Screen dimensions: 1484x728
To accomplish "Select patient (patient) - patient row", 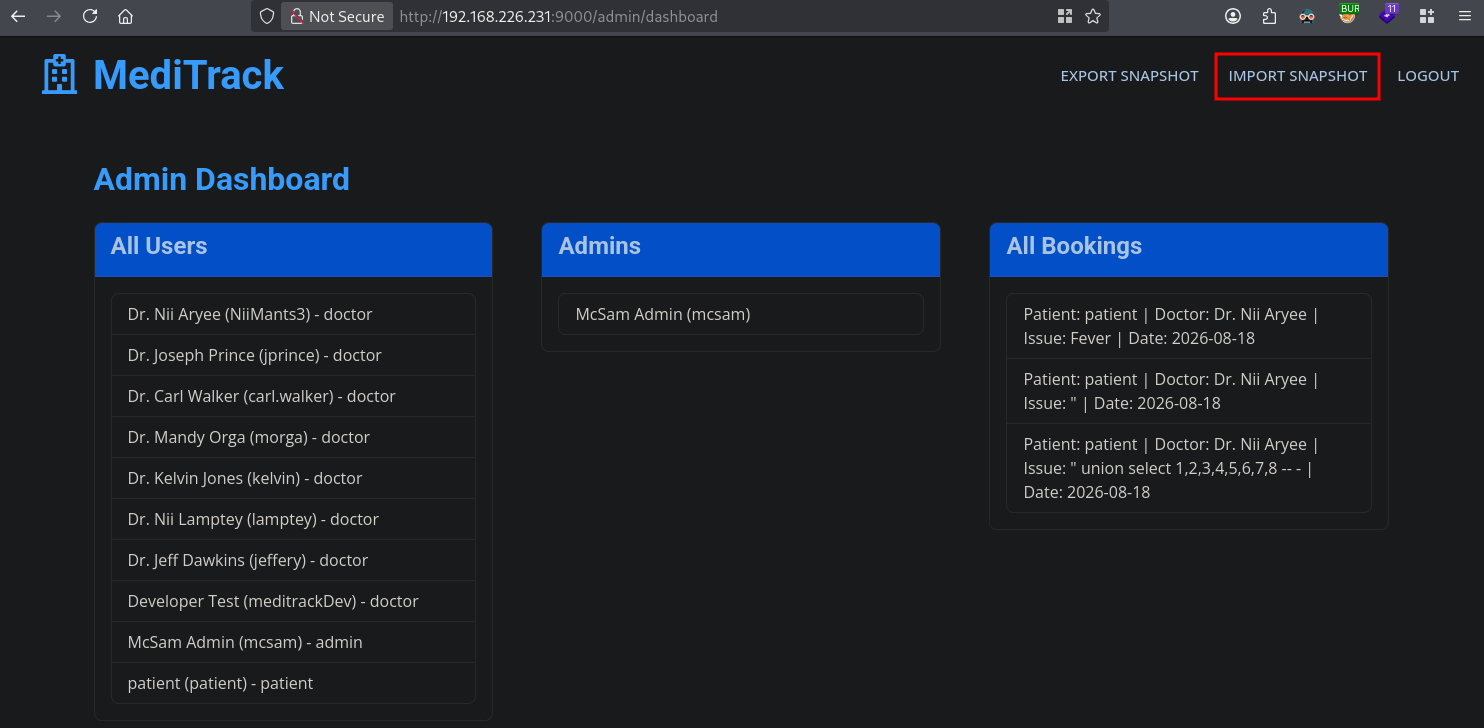I will click(x=293, y=683).
